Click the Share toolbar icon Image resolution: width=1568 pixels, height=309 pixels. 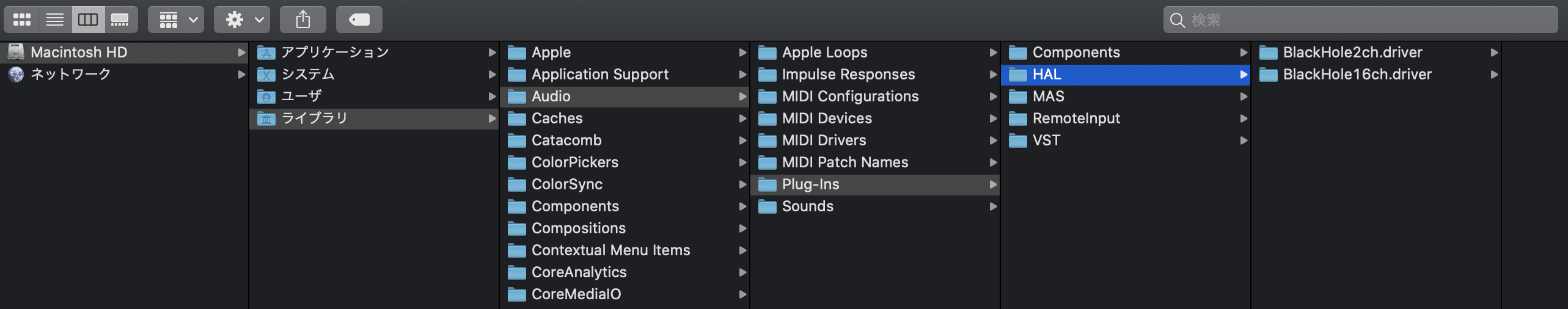[x=303, y=20]
